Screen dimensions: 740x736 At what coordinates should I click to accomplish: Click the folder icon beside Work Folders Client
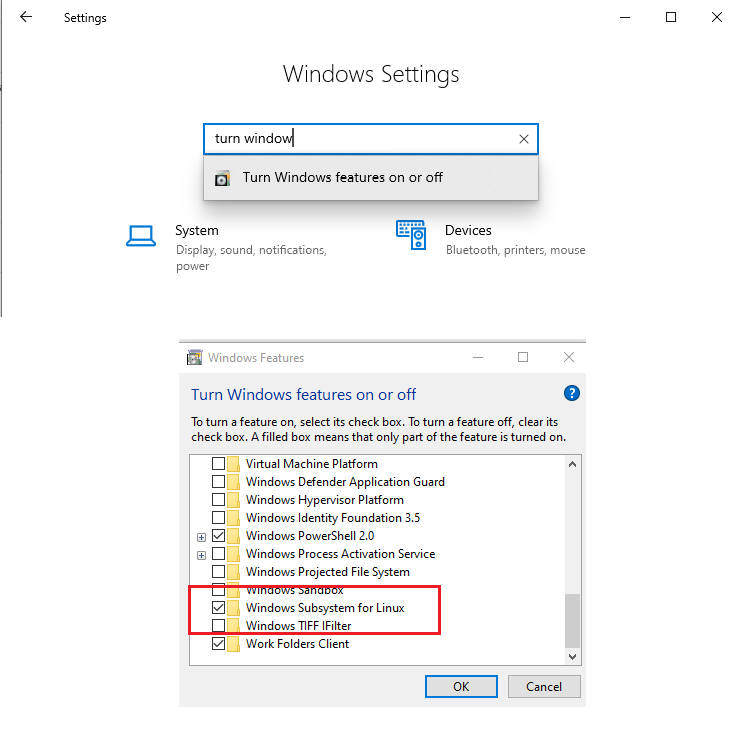tap(233, 644)
